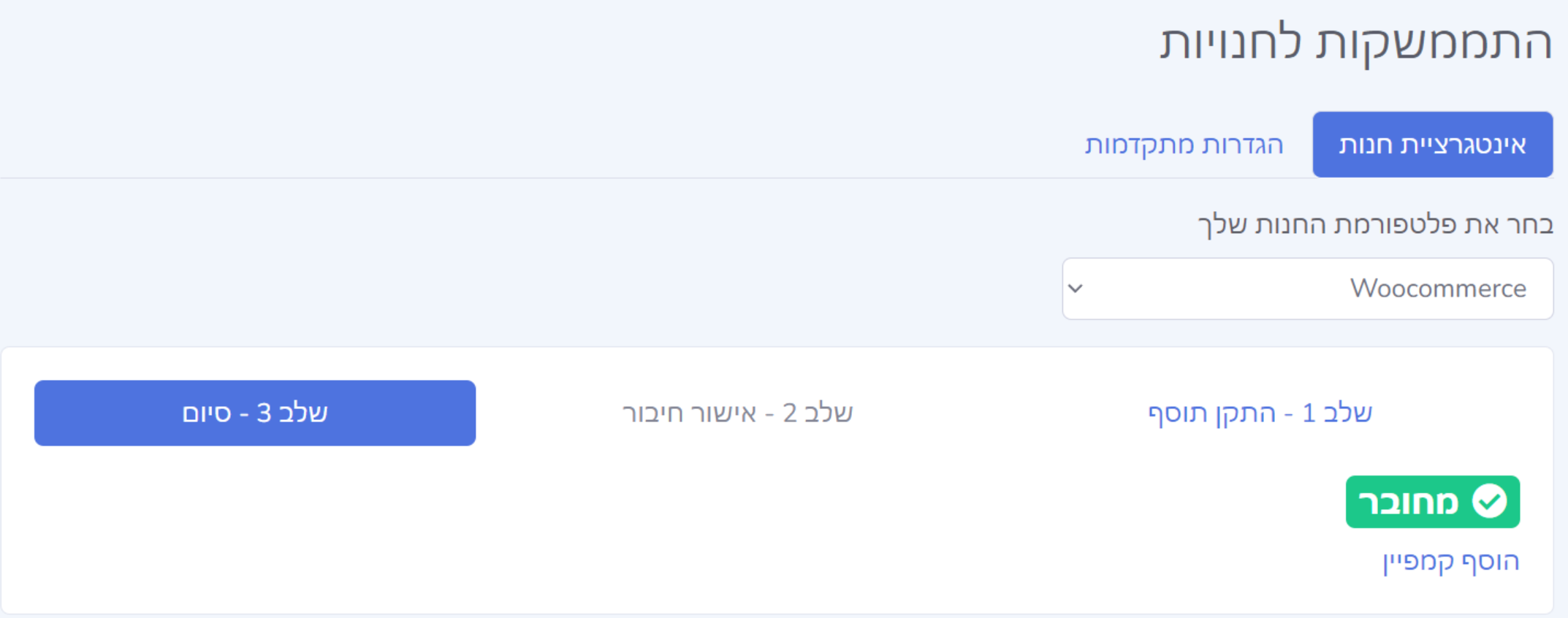
Task: Click the בחר את פלטפורמת החנות שלך label
Action: pos(1375,224)
